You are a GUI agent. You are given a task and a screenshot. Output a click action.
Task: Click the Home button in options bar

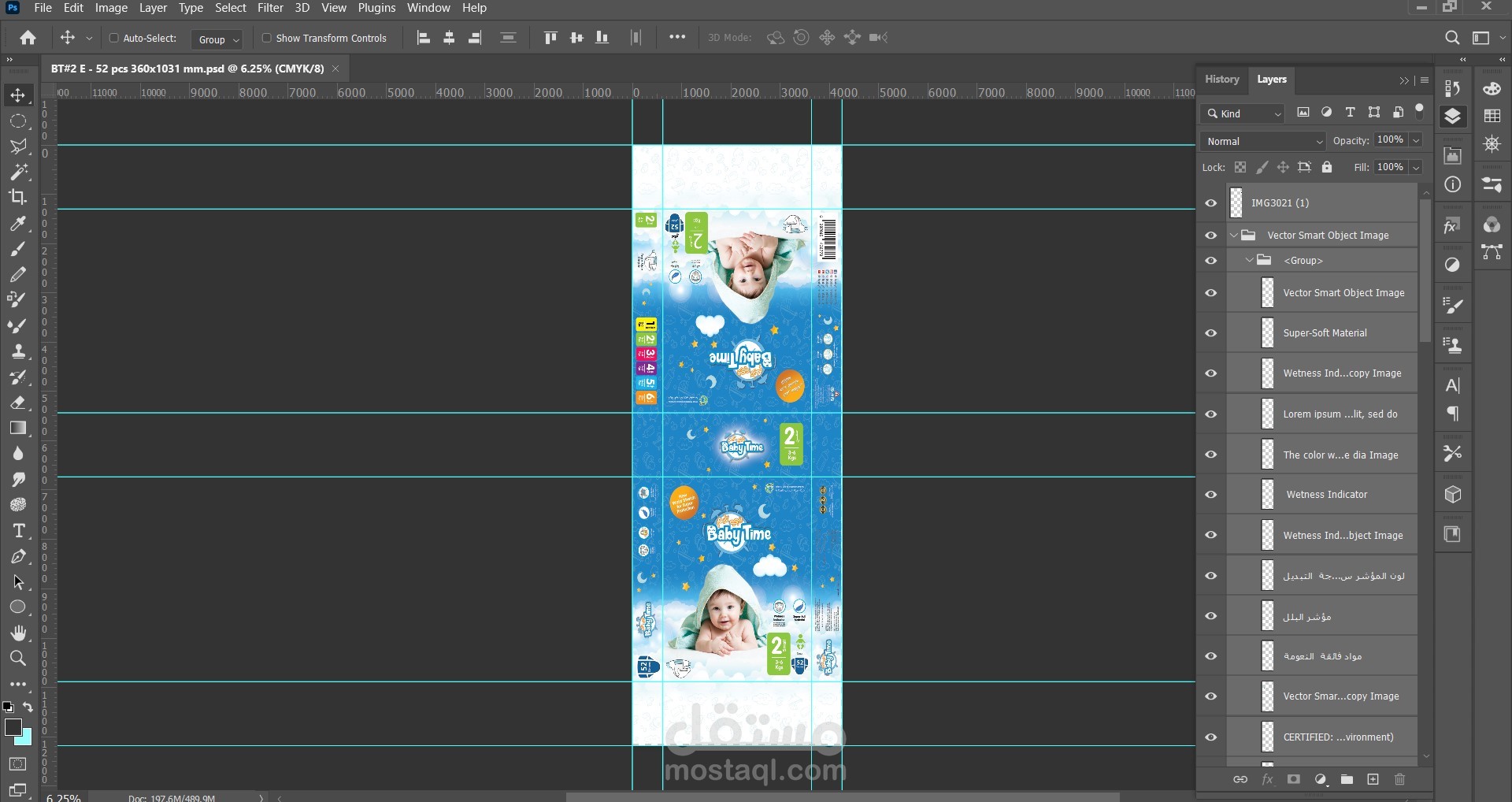pyautogui.click(x=28, y=38)
